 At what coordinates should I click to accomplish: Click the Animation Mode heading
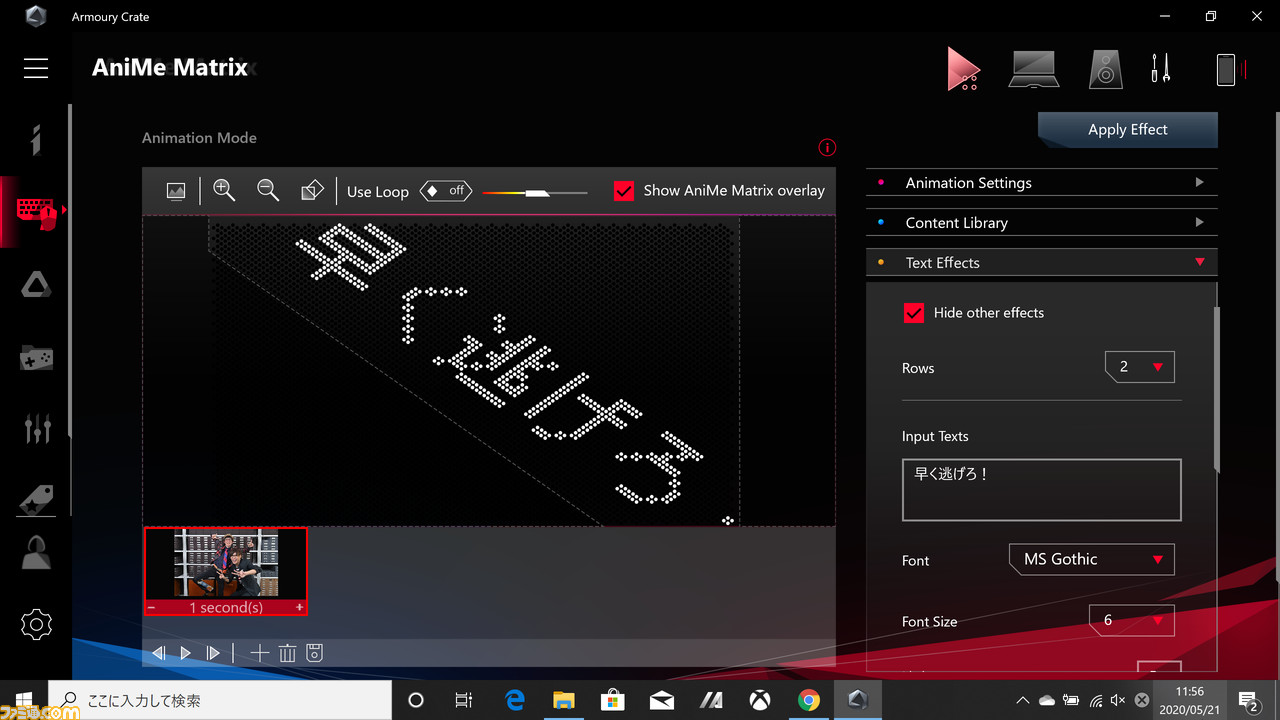tap(199, 138)
